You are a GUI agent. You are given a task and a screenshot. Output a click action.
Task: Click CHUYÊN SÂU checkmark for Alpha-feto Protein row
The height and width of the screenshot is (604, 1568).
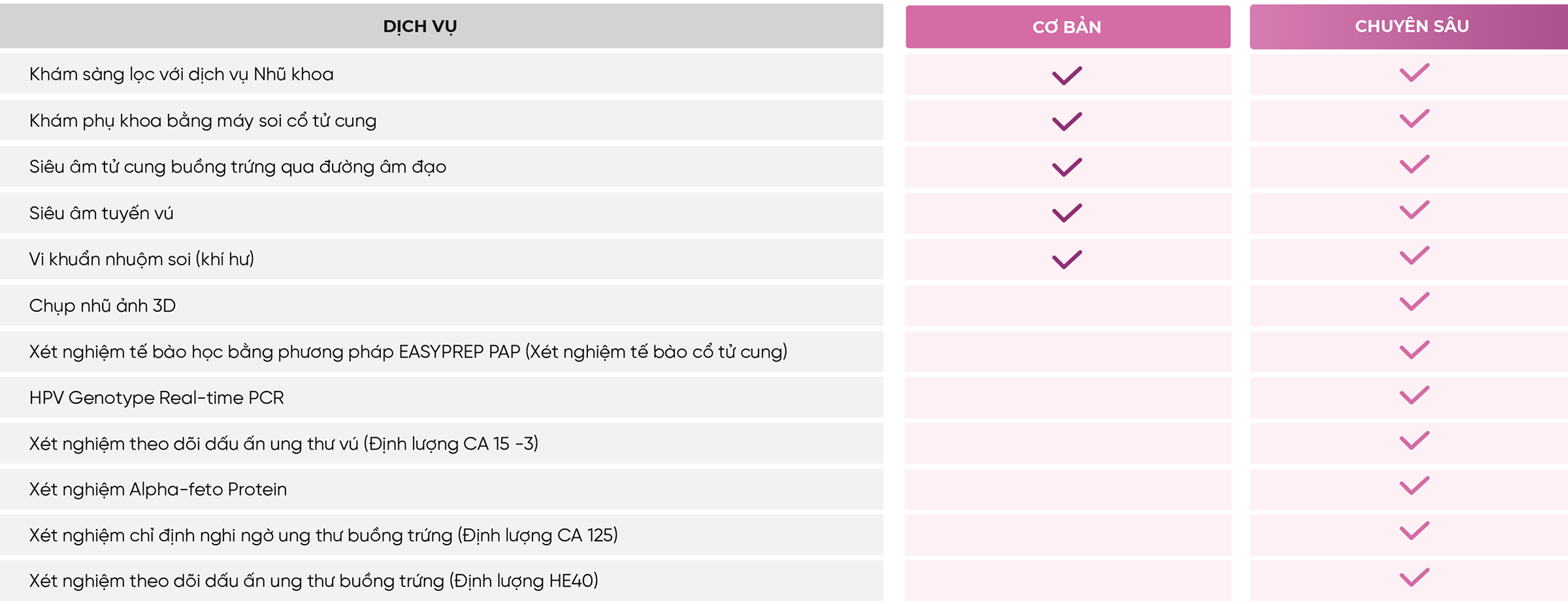click(x=1414, y=486)
